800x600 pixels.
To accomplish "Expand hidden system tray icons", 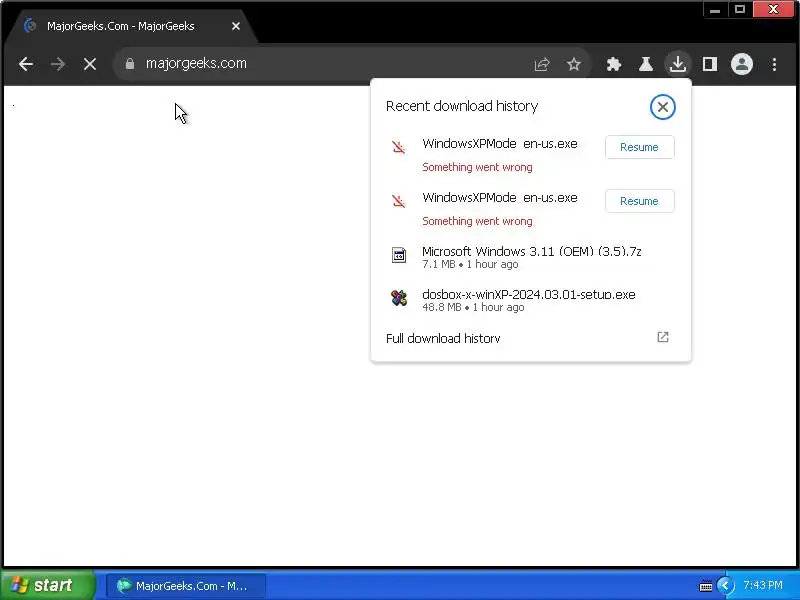I will [x=725, y=585].
